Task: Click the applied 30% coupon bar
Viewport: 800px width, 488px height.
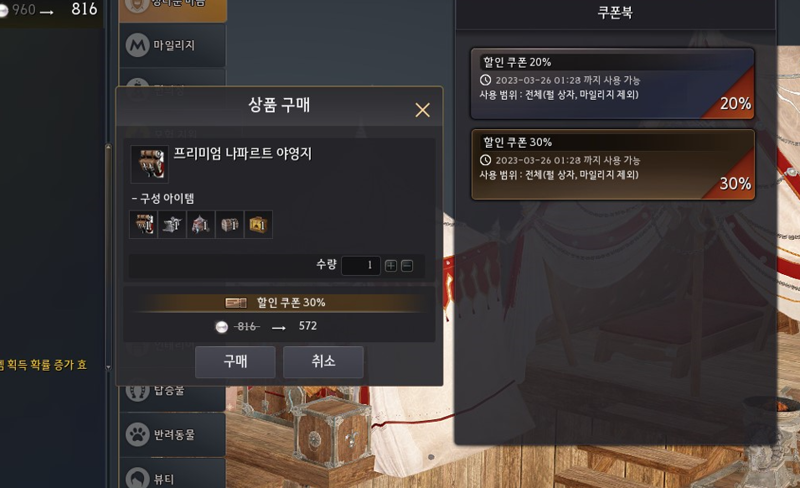Action: click(x=279, y=303)
